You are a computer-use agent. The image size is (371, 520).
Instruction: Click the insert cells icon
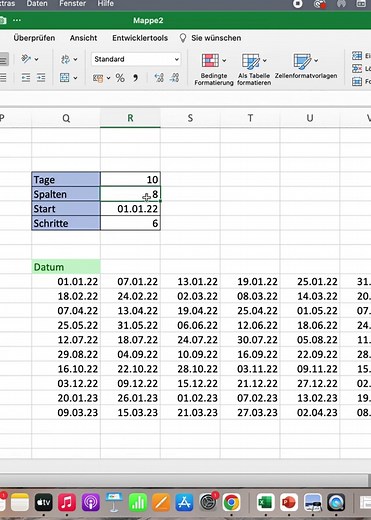point(357,56)
